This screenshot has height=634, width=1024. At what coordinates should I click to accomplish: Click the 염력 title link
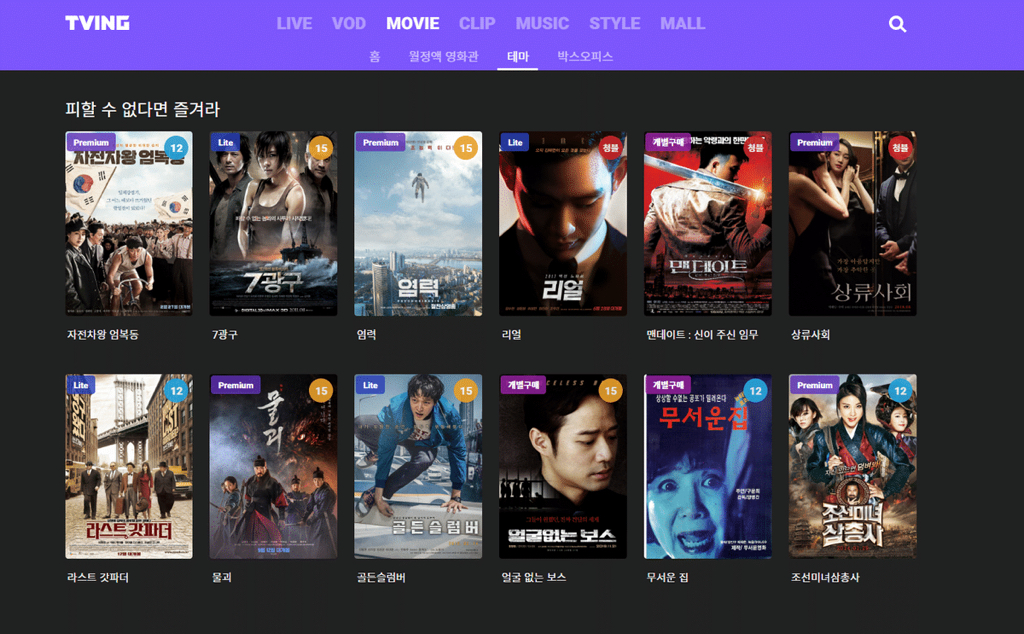366,334
